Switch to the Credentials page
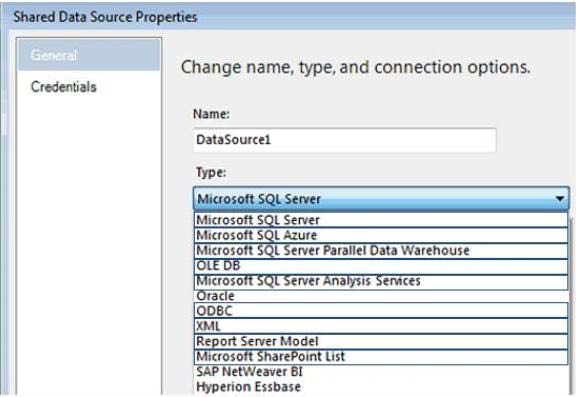Screen dimensions: 576x397 [x=64, y=87]
